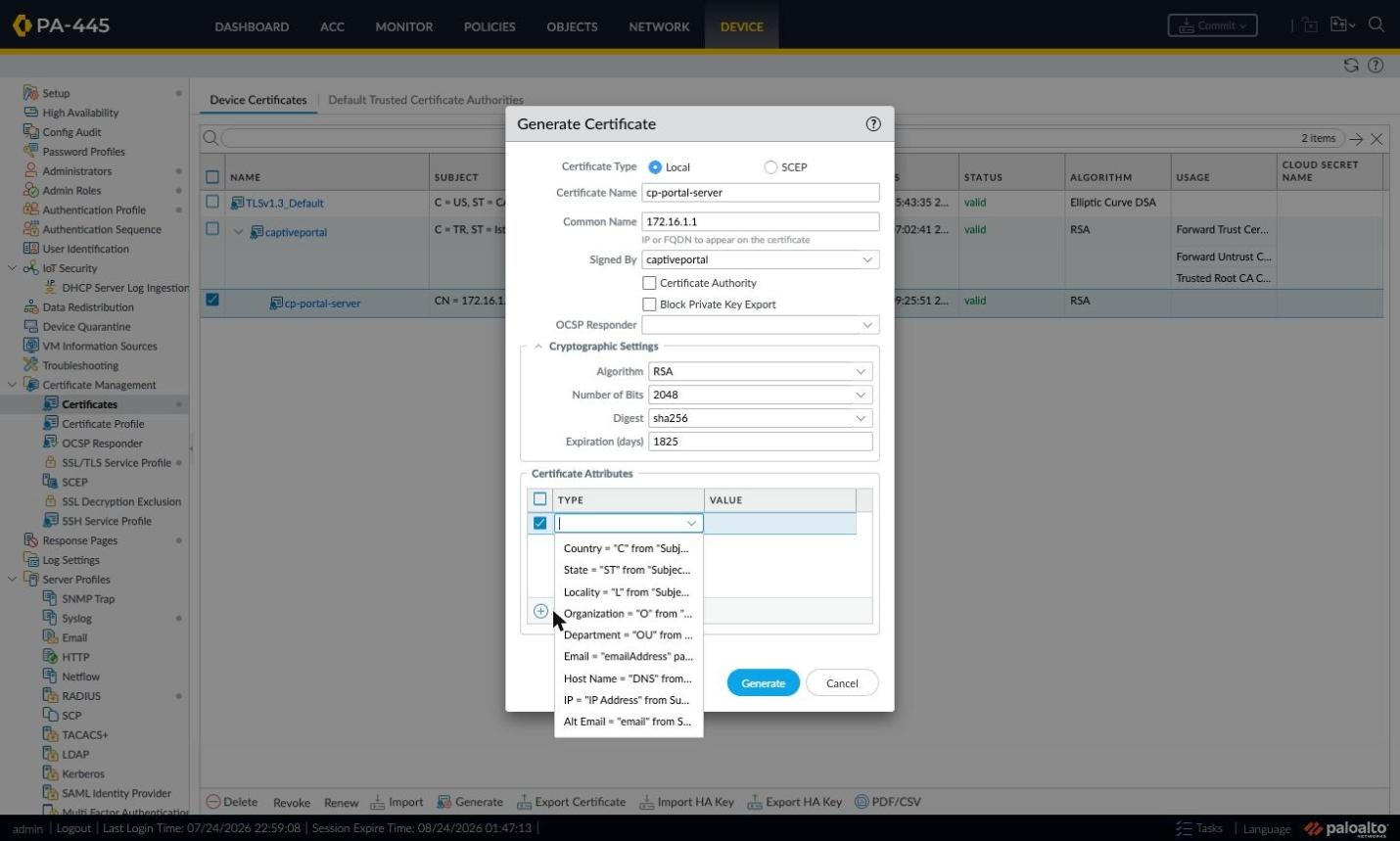
Task: Open OCSP Responder in sidebar
Action: 102,444
